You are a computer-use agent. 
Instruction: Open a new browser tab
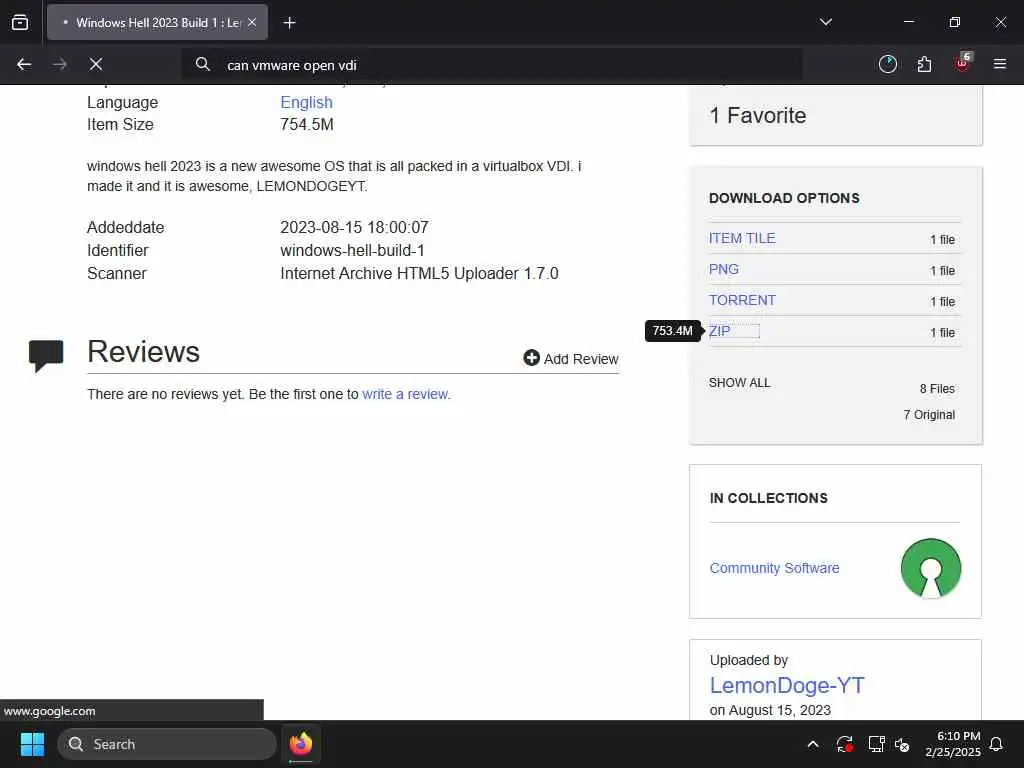pos(289,23)
